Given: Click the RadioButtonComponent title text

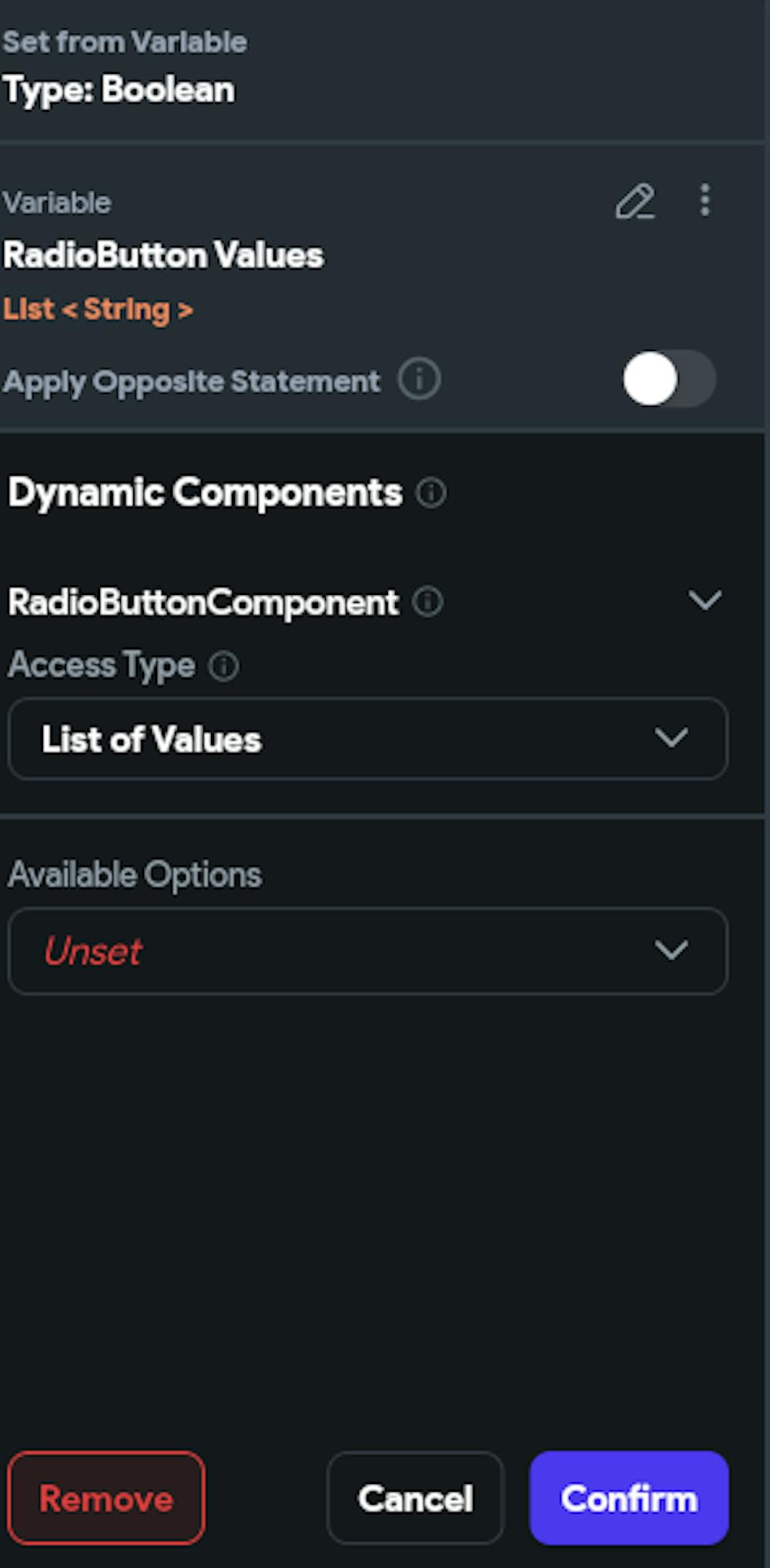Looking at the screenshot, I should click(x=203, y=602).
